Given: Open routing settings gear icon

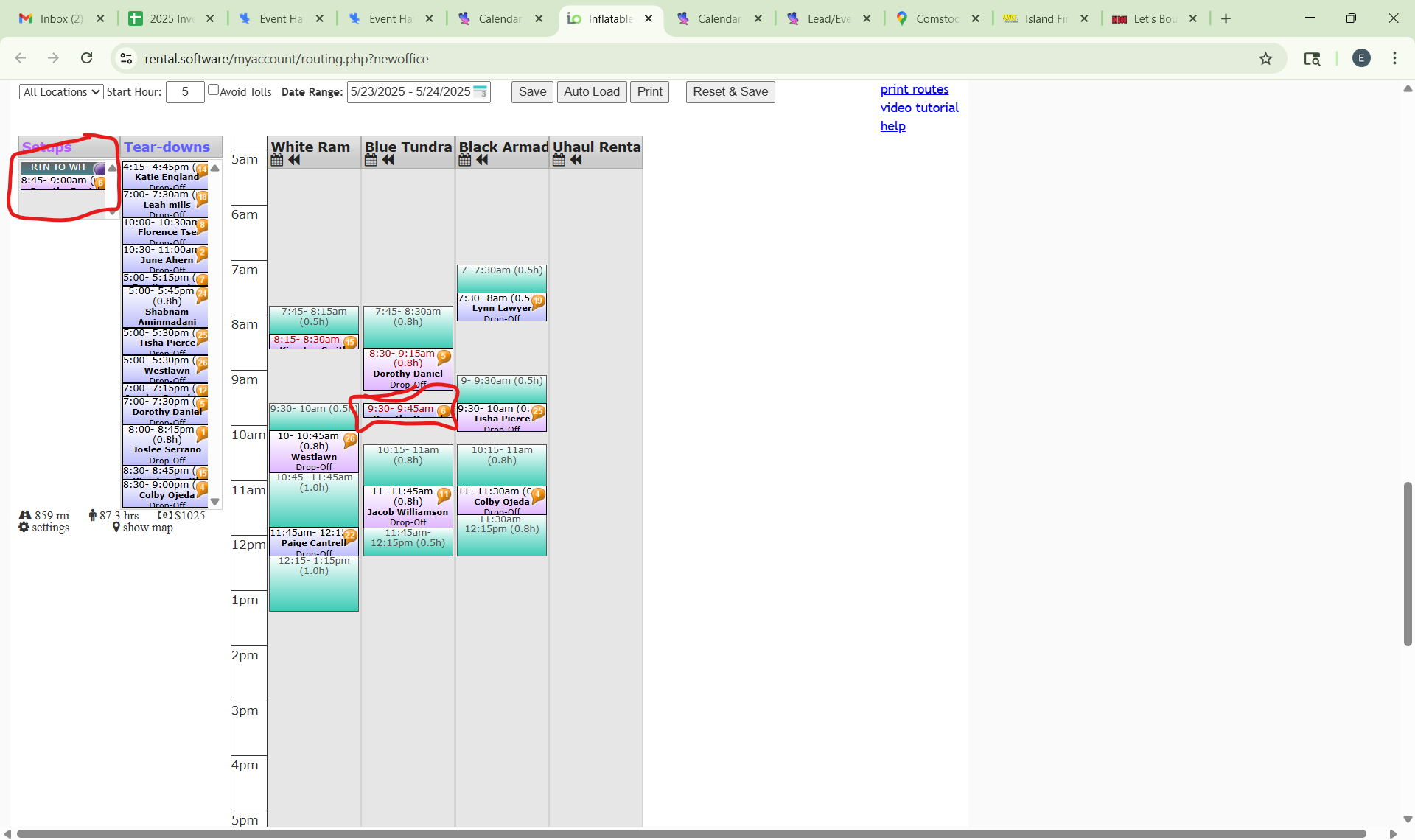Looking at the screenshot, I should tap(24, 528).
